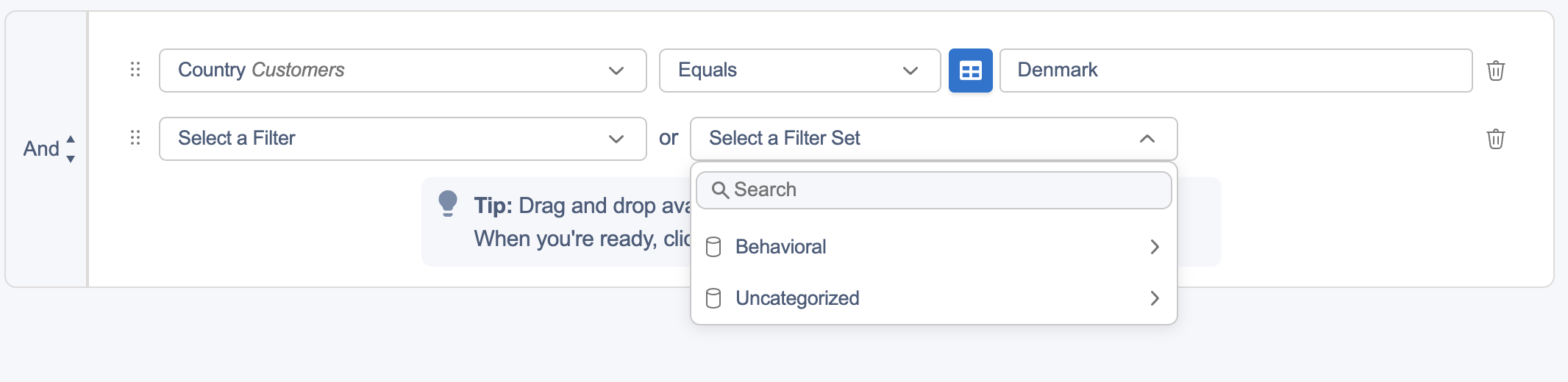Expand the Uncategorized submenu arrow
This screenshot has width=1568, height=382.
pos(1154,298)
